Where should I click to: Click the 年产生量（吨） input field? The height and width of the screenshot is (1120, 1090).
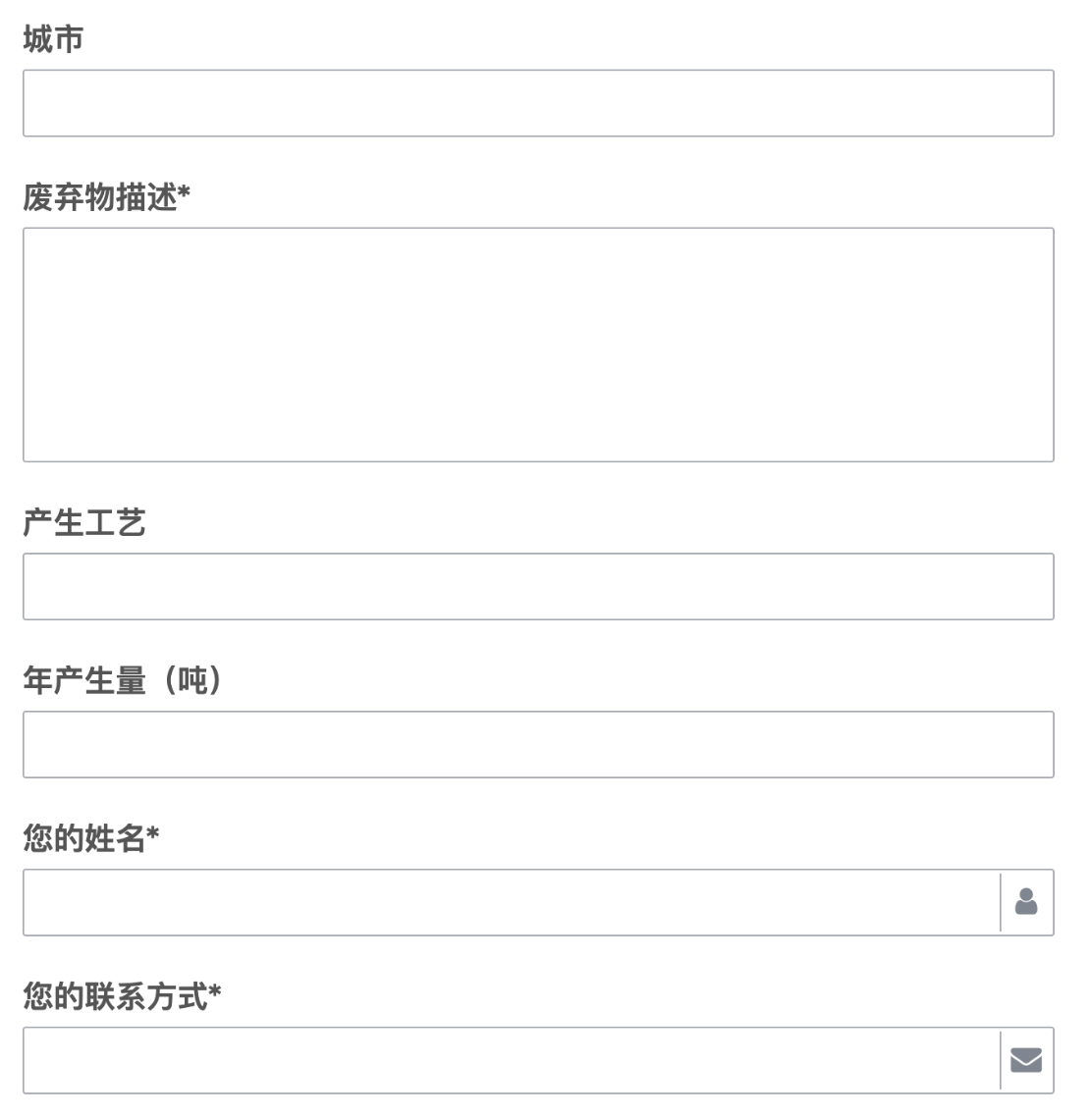(x=538, y=744)
